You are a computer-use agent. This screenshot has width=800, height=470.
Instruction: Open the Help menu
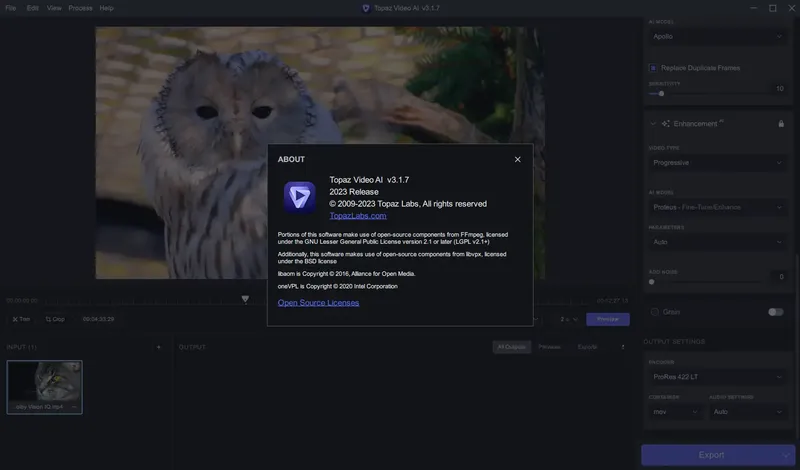107,8
